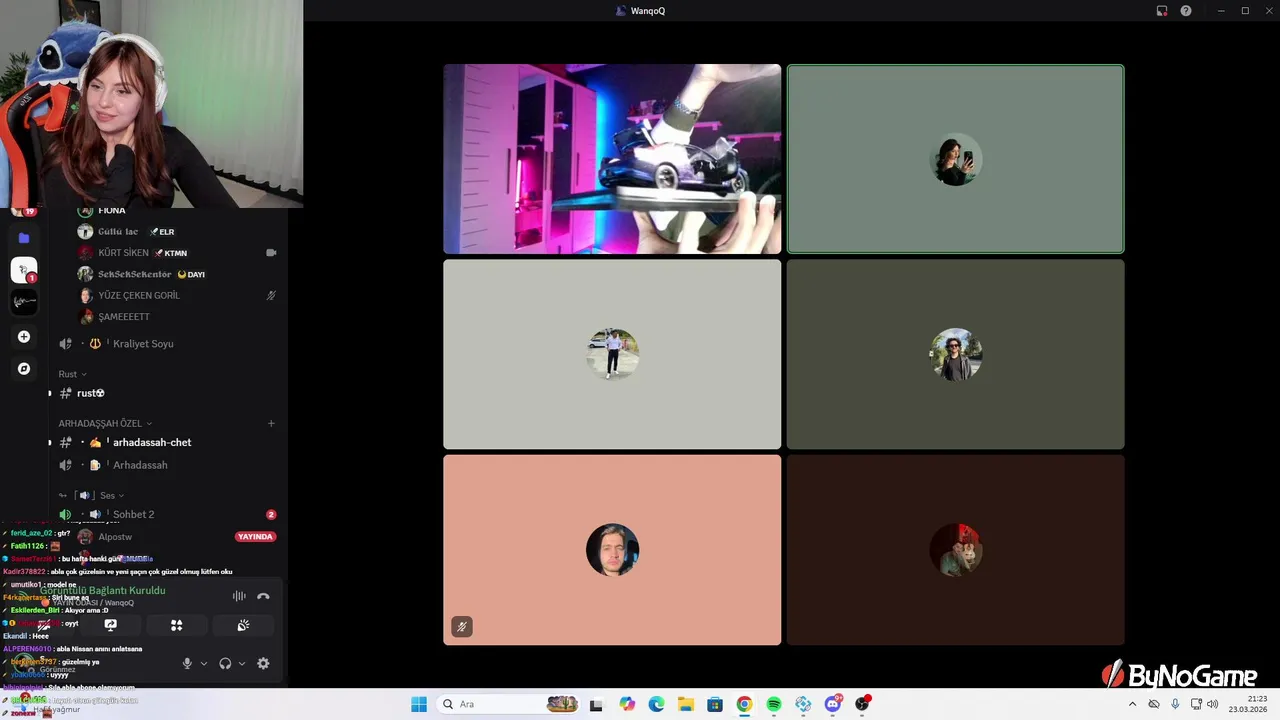Click the screen share button
The height and width of the screenshot is (720, 1280).
[110, 625]
